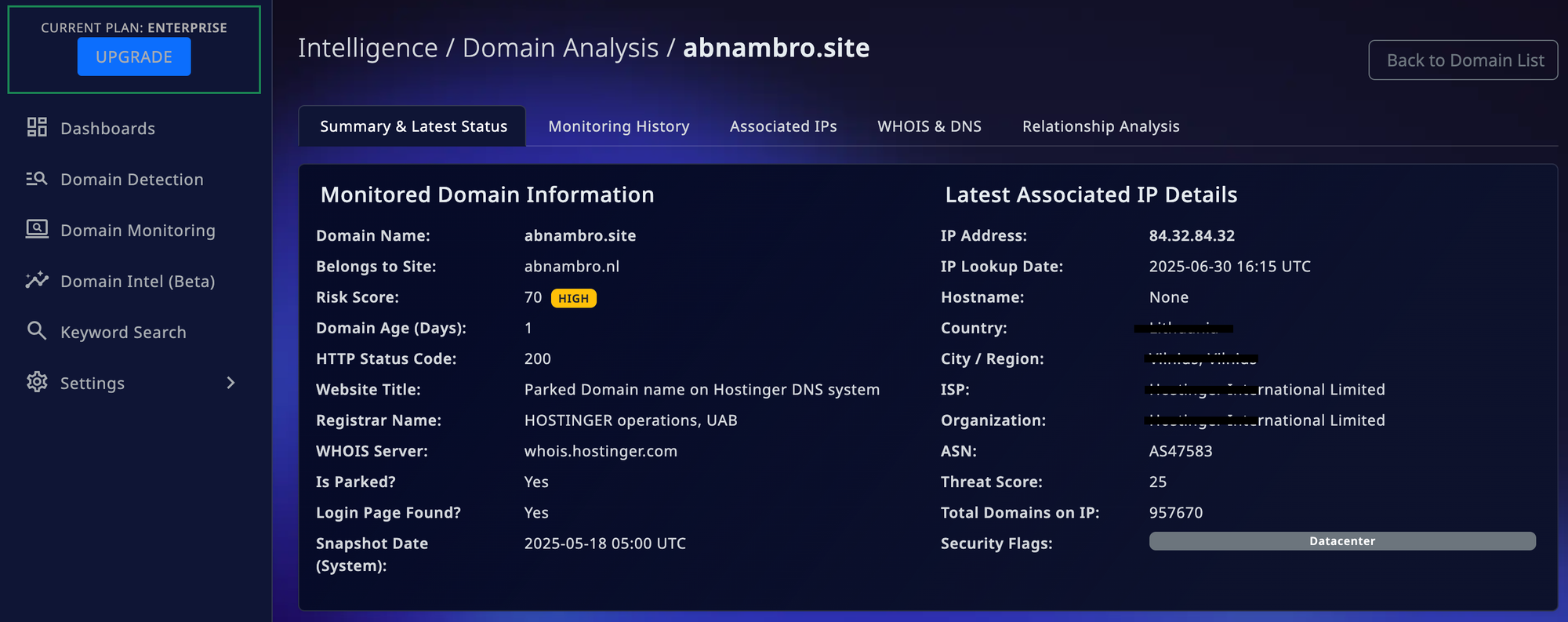Click snapshot date 2025-05-18 05:00 UTC
This screenshot has width=1568, height=622.
pyautogui.click(x=604, y=544)
